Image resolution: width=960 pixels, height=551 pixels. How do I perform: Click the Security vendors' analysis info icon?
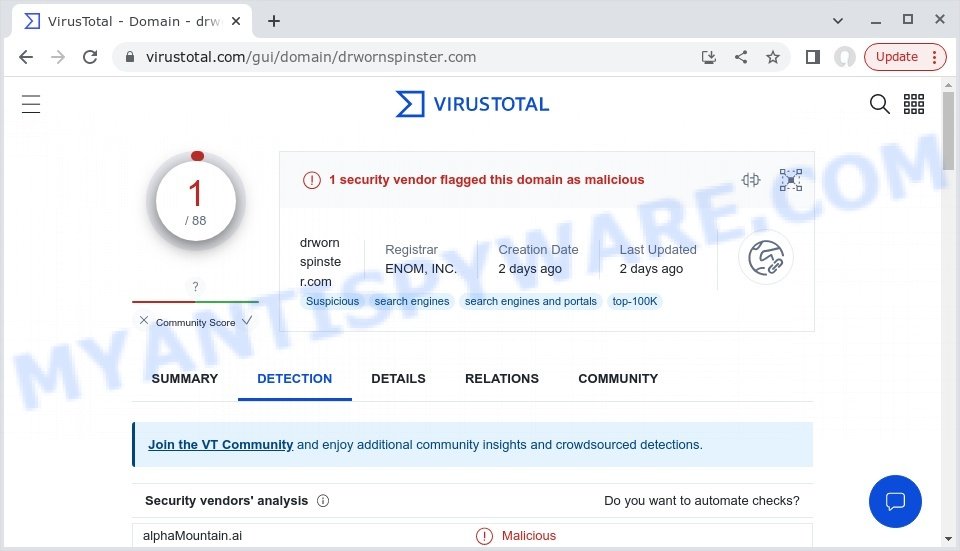(323, 501)
